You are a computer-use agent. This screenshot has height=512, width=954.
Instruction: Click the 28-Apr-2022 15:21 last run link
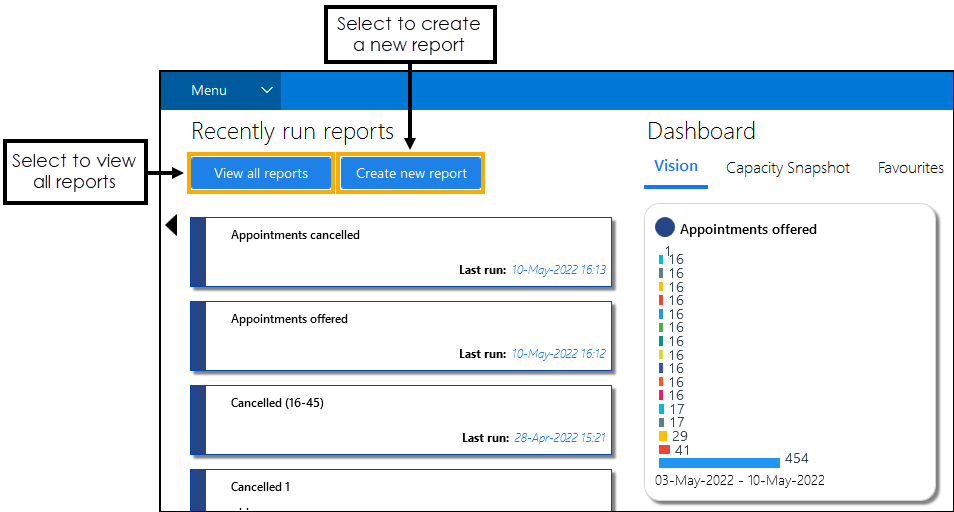(560, 438)
